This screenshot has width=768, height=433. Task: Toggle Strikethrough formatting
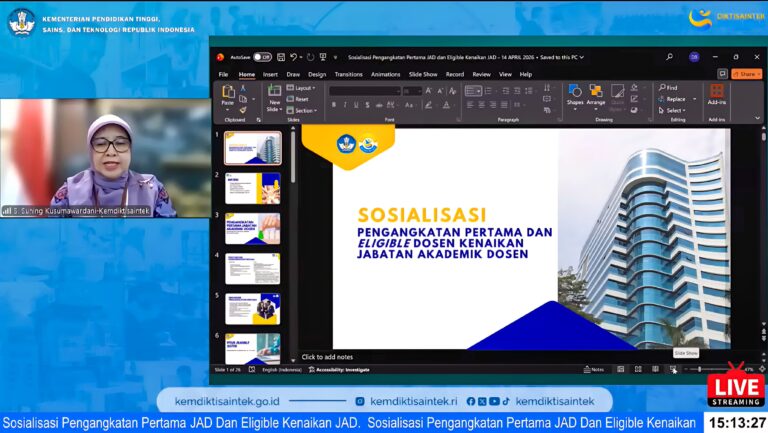coord(379,105)
